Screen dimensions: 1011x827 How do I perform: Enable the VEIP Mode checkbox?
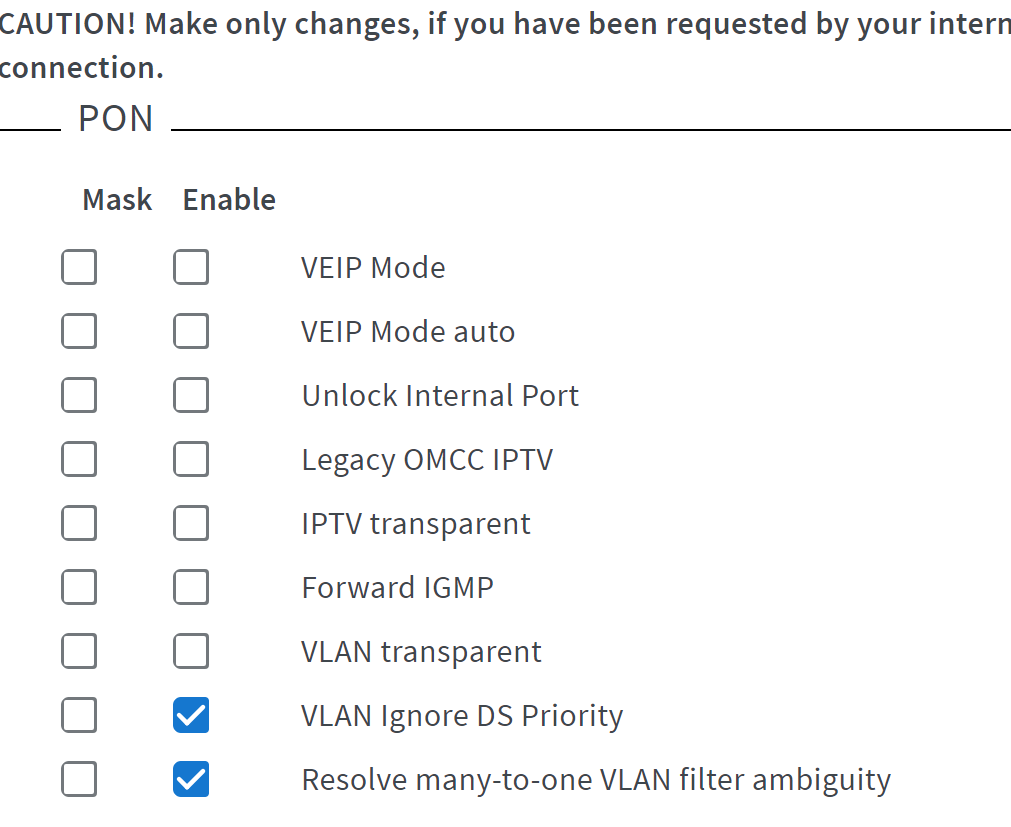click(191, 267)
